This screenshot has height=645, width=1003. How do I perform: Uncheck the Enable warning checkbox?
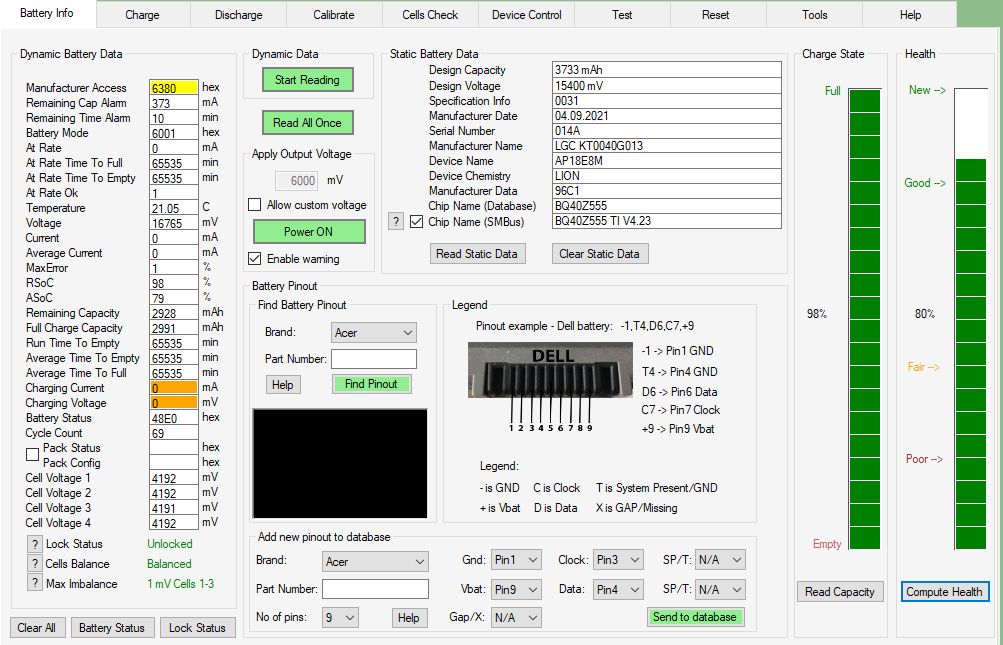[x=254, y=259]
